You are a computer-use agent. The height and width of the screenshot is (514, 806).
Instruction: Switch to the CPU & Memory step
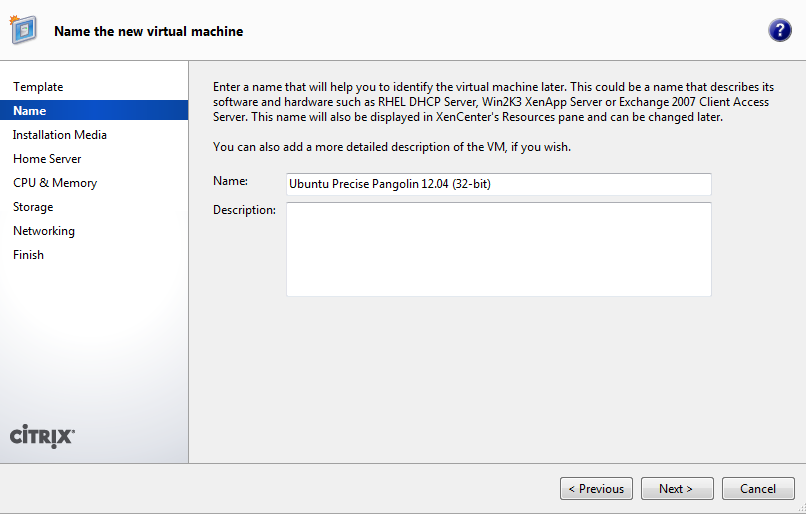(x=55, y=183)
